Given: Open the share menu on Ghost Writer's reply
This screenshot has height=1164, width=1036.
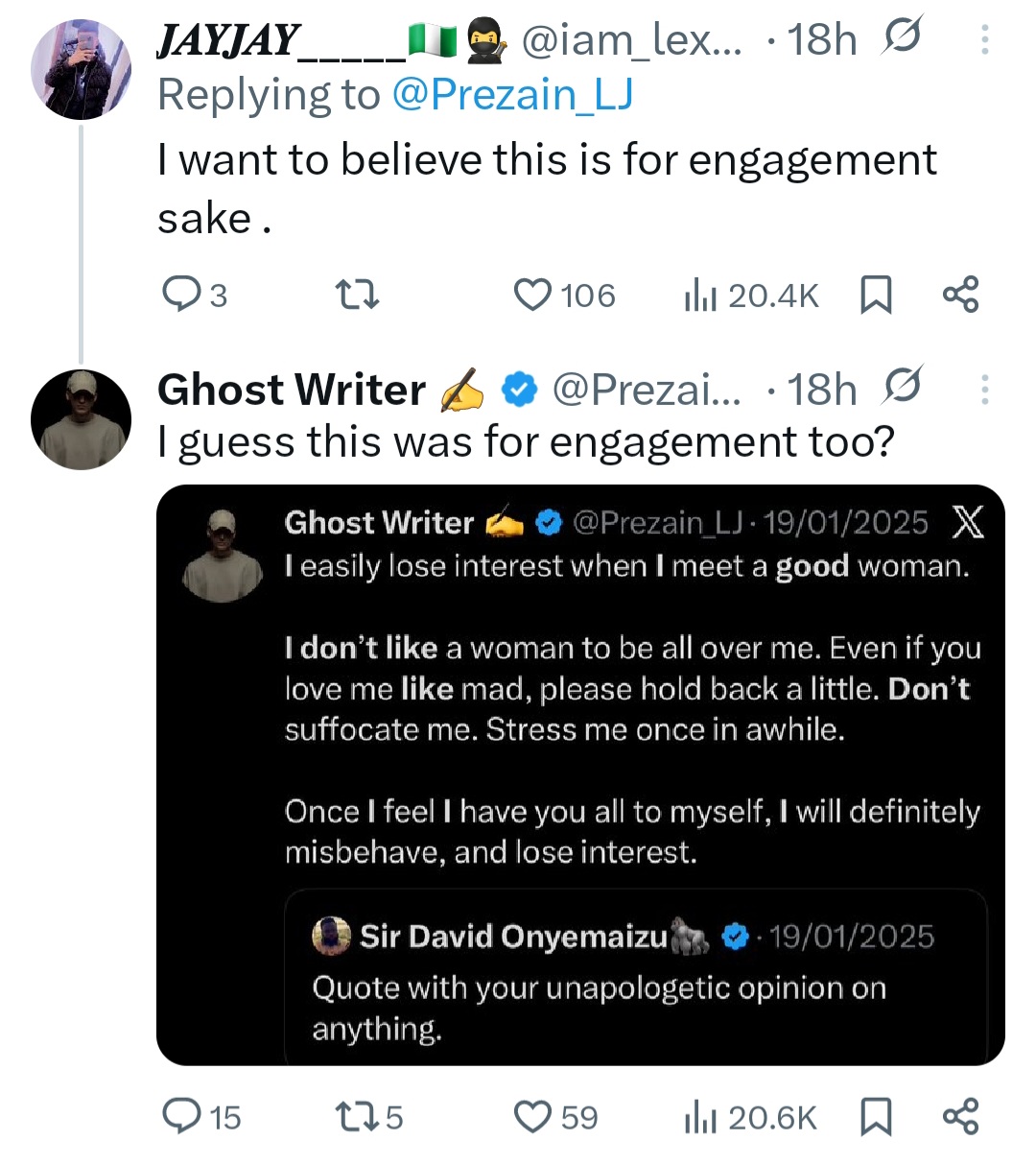Looking at the screenshot, I should tap(959, 1116).
